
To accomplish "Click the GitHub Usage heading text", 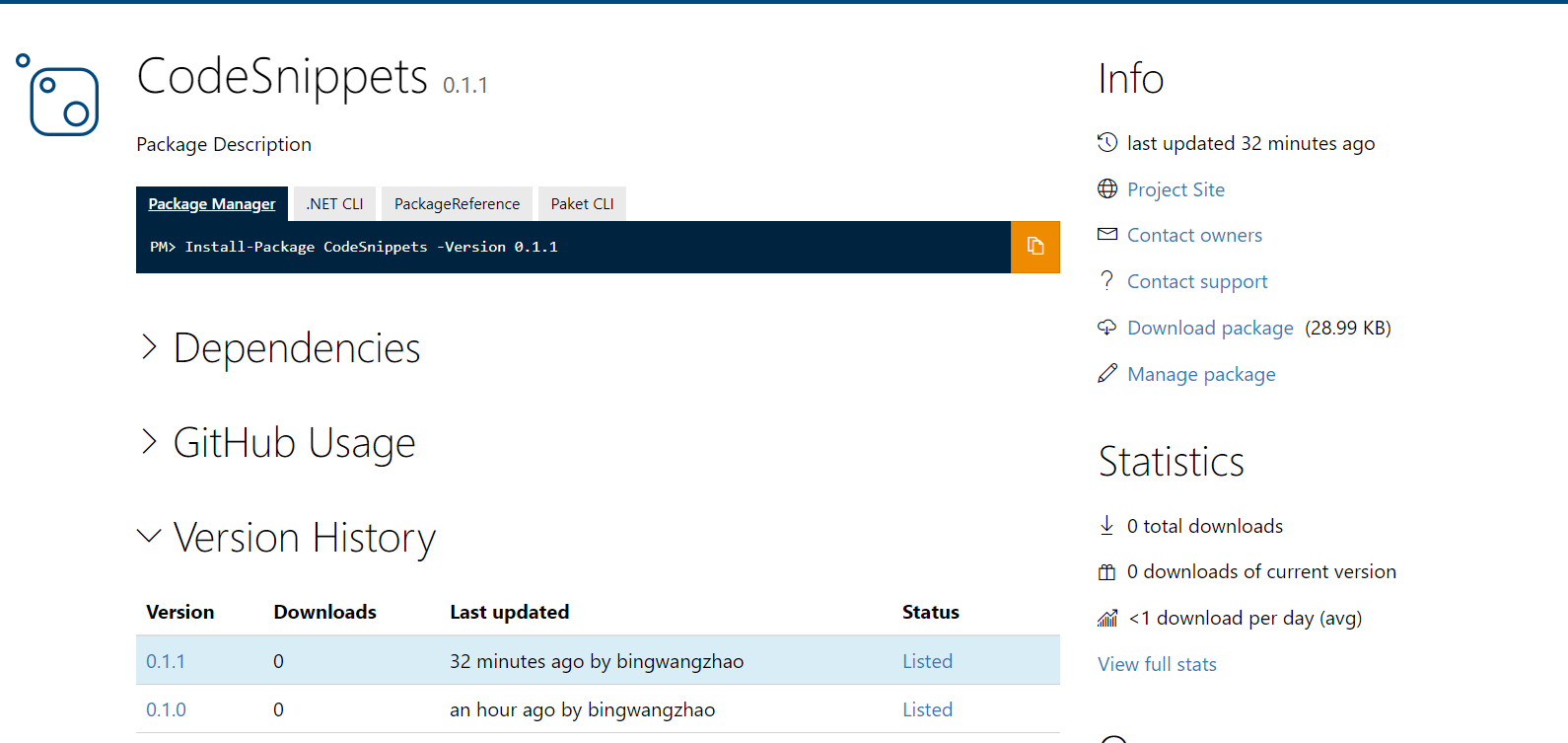I will (x=294, y=443).
